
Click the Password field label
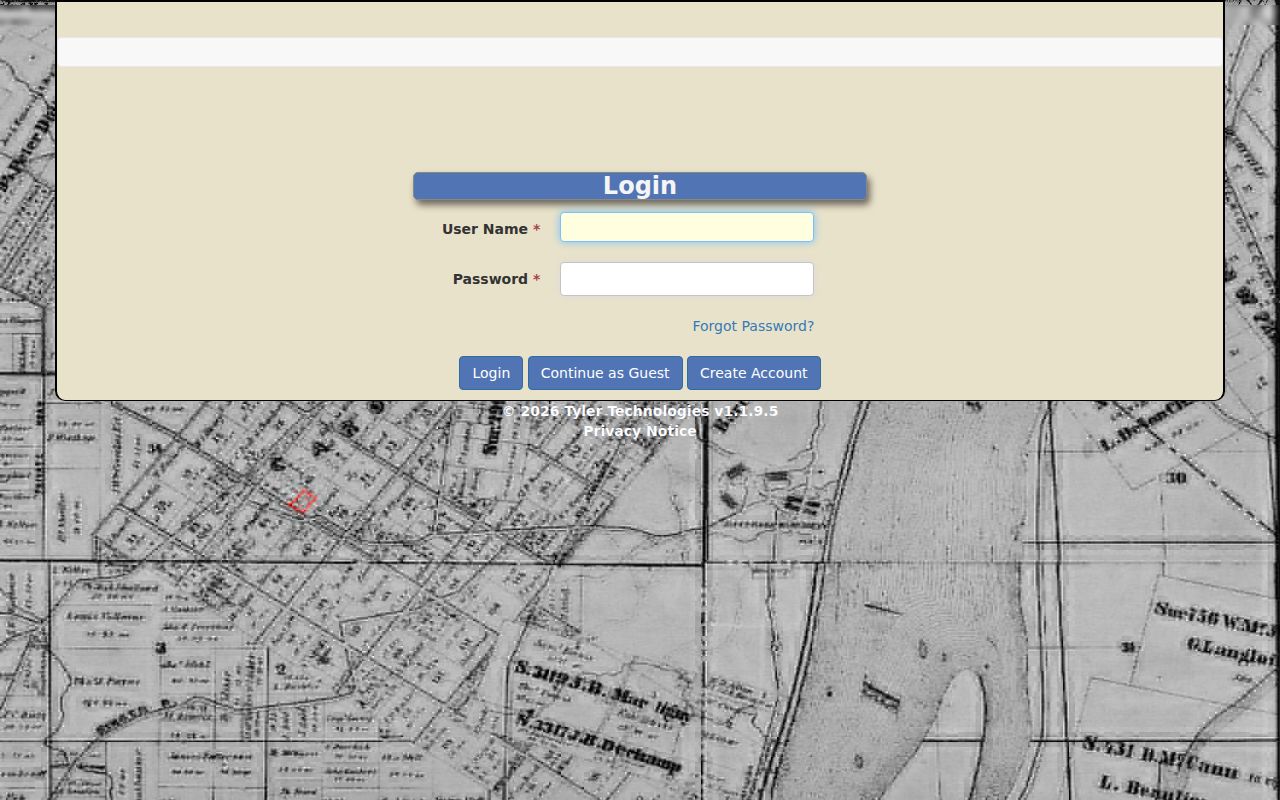490,279
